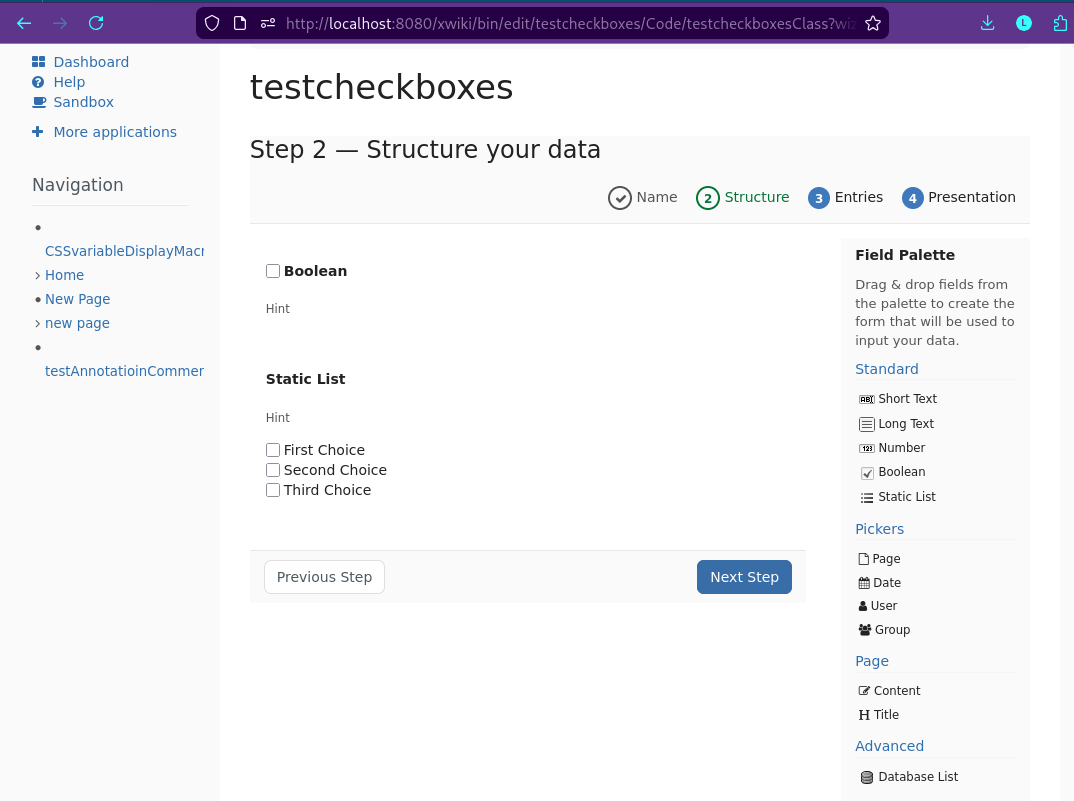Click the Static List palette icon
Image resolution: width=1074 pixels, height=801 pixels.
coord(866,497)
